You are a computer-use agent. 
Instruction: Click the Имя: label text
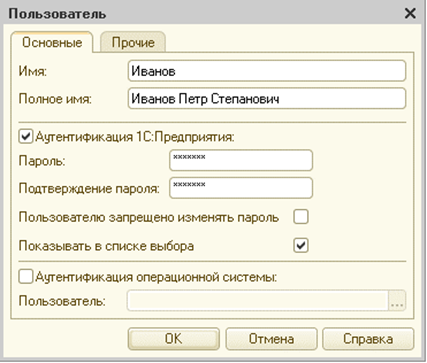click(33, 71)
